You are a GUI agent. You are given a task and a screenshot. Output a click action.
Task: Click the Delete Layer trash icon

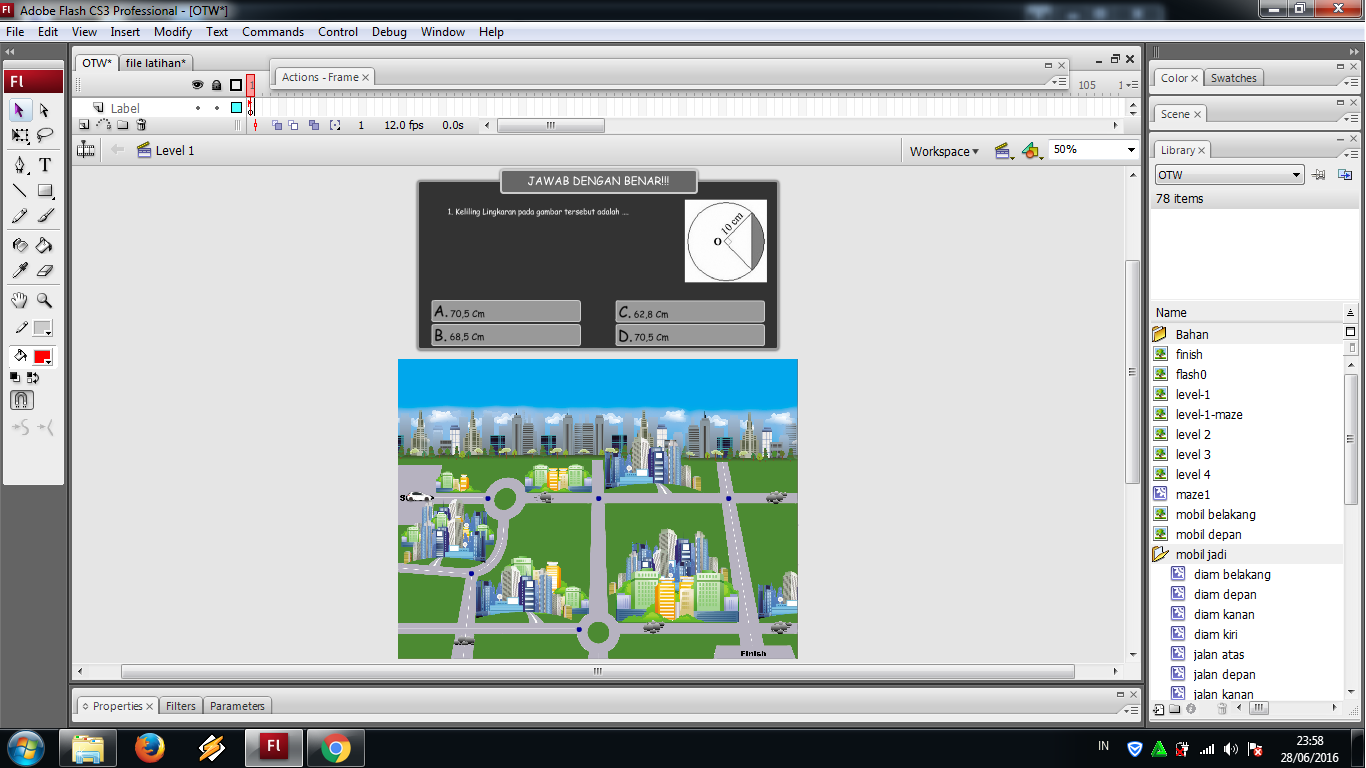142,125
